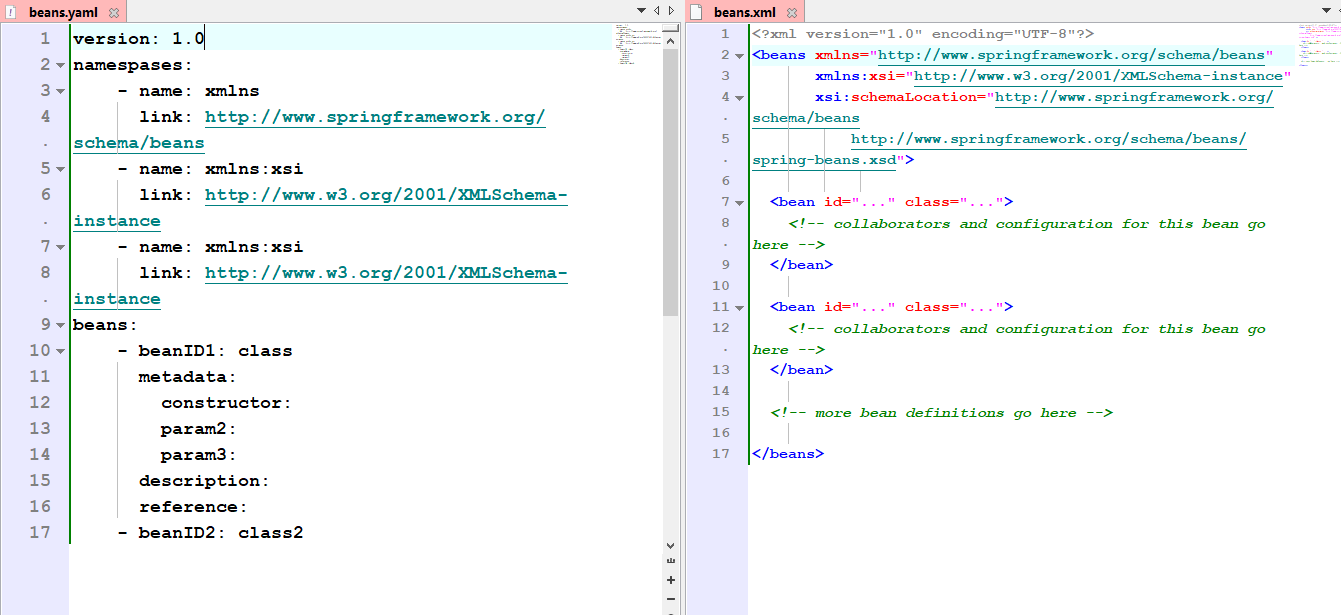Click the split view icon below yaml scrollbar
Image resolution: width=1341 pixels, height=615 pixels.
(671, 562)
